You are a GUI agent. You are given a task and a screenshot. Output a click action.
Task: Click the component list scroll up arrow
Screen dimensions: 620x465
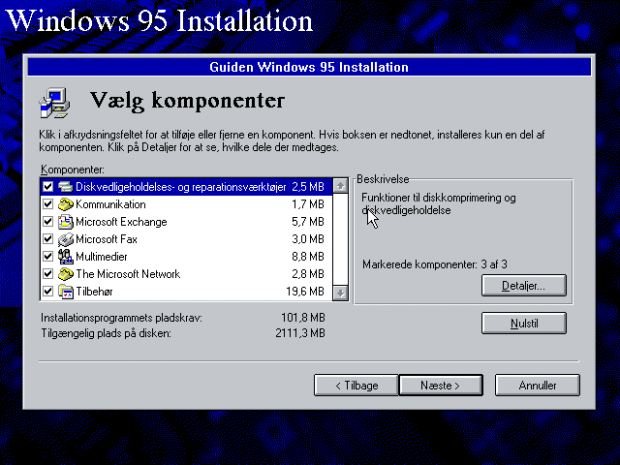(340, 186)
